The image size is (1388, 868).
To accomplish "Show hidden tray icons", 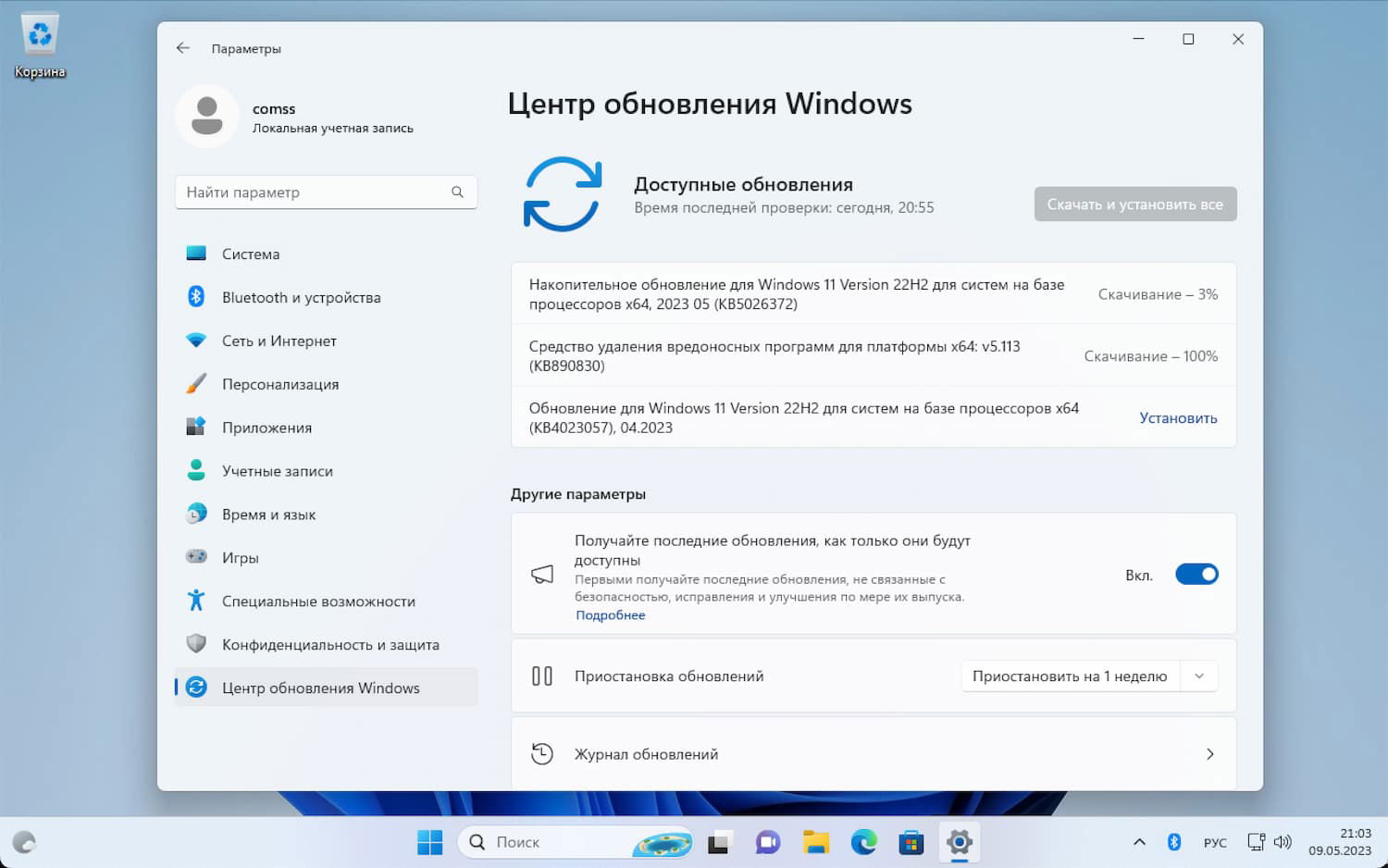I will [x=1139, y=842].
